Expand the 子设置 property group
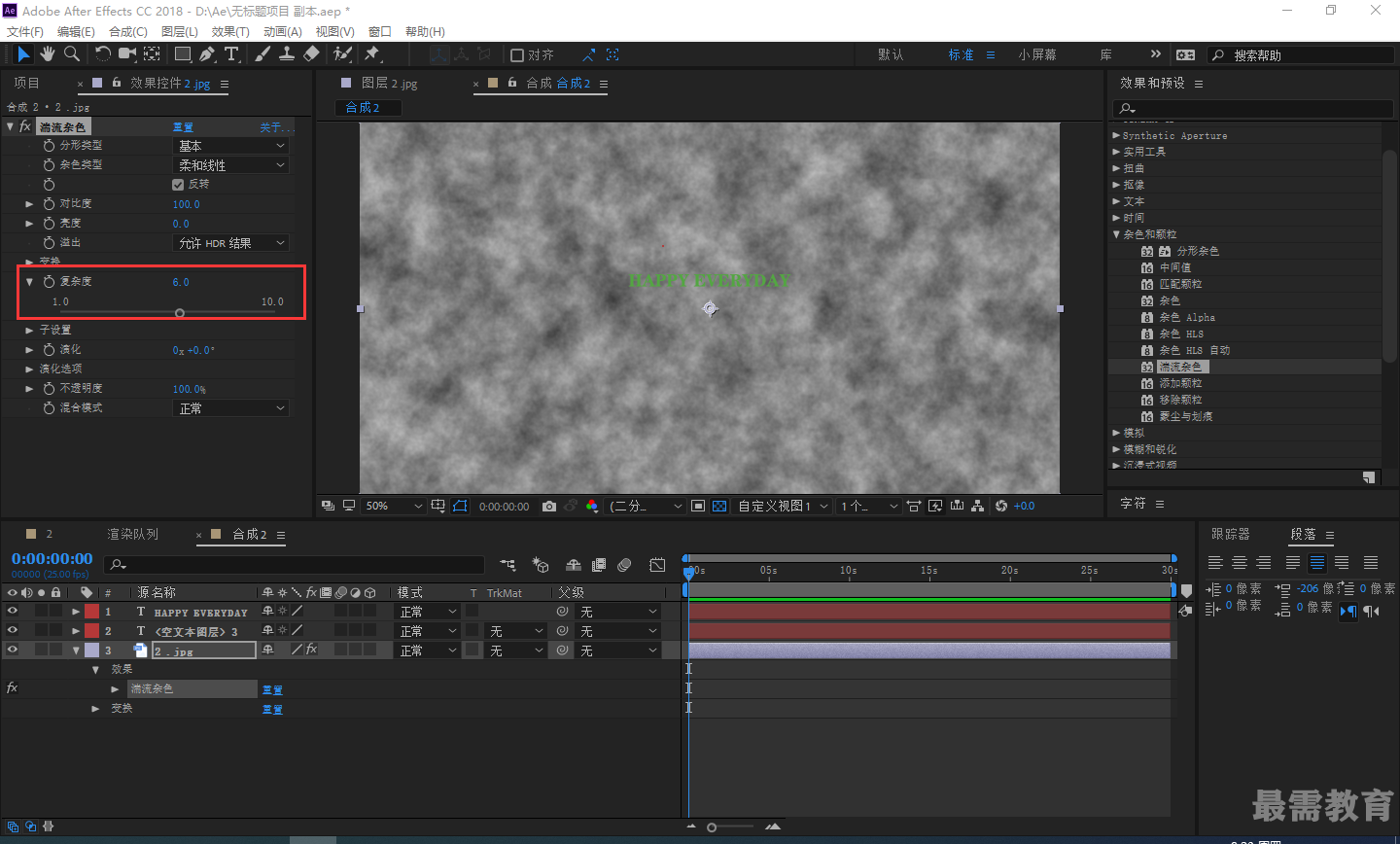 29,331
